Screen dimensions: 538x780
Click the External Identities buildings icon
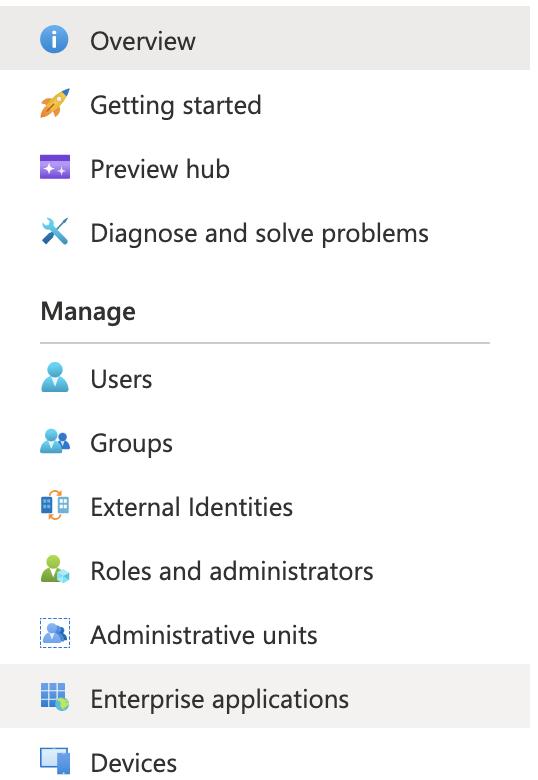55,505
